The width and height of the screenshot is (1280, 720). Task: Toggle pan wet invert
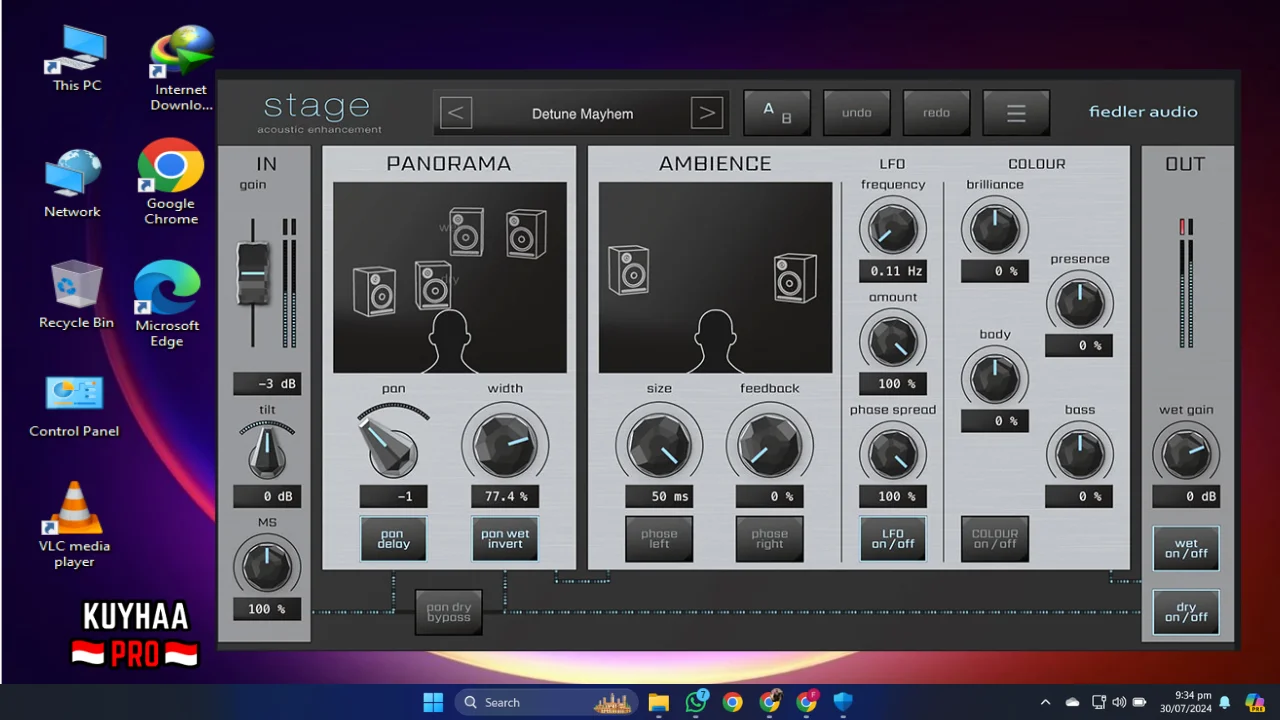coord(505,539)
